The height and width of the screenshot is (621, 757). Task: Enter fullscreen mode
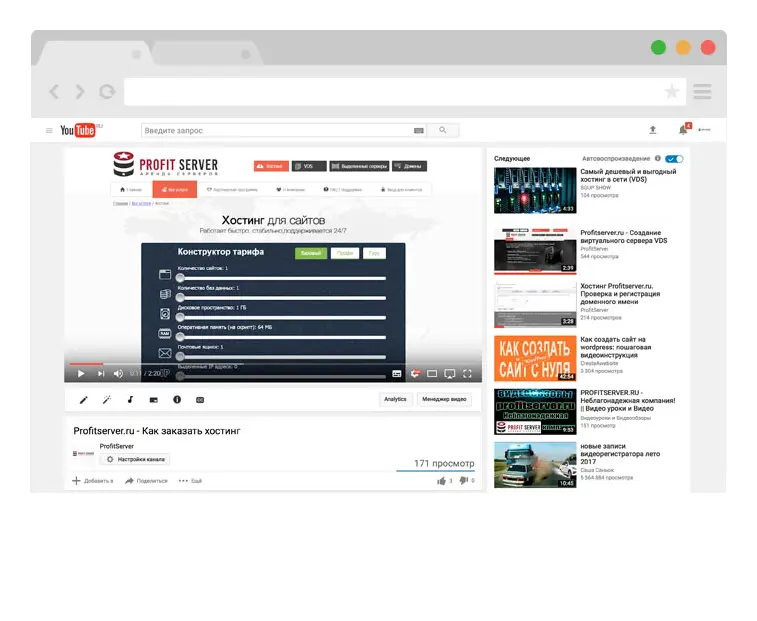(467, 373)
